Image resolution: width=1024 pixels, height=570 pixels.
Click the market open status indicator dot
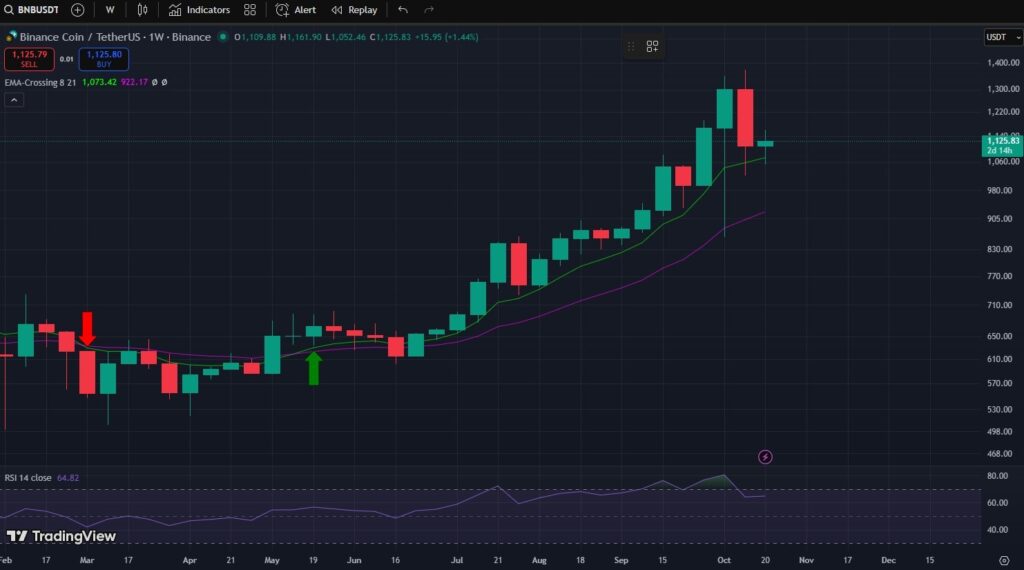point(224,38)
